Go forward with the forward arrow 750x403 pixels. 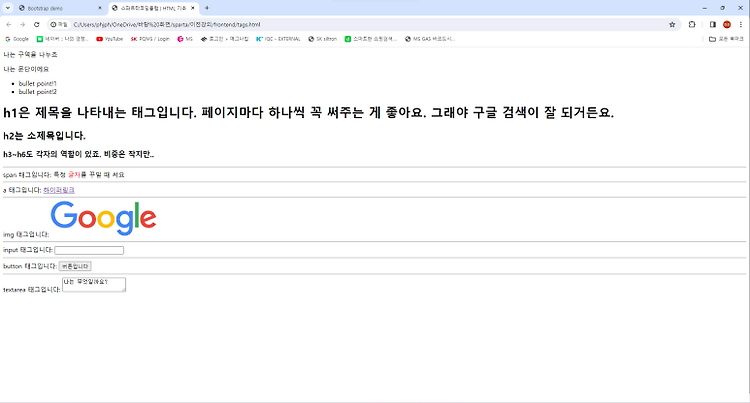tap(22, 24)
